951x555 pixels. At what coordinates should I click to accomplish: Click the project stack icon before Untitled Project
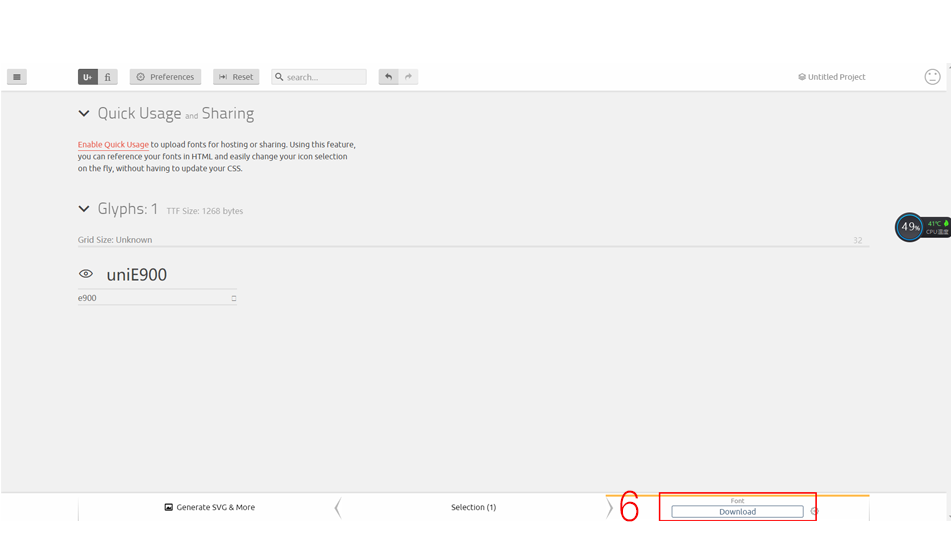coord(802,77)
